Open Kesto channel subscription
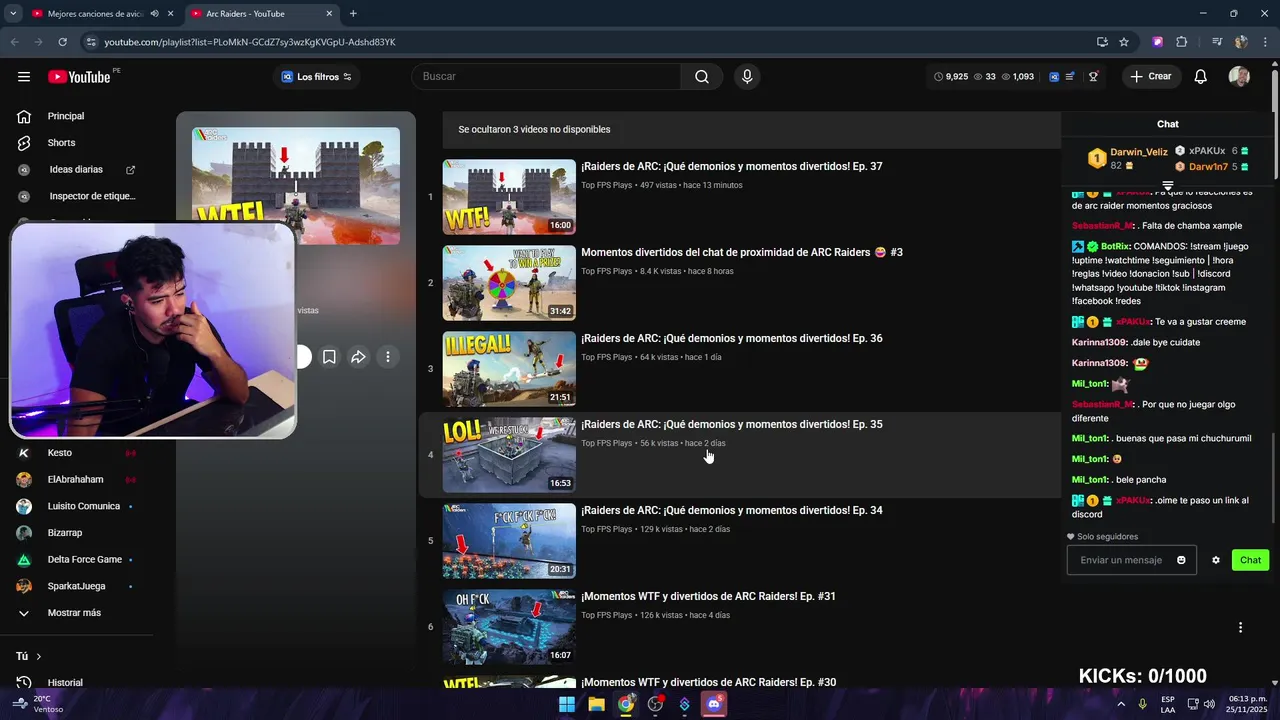 point(60,453)
